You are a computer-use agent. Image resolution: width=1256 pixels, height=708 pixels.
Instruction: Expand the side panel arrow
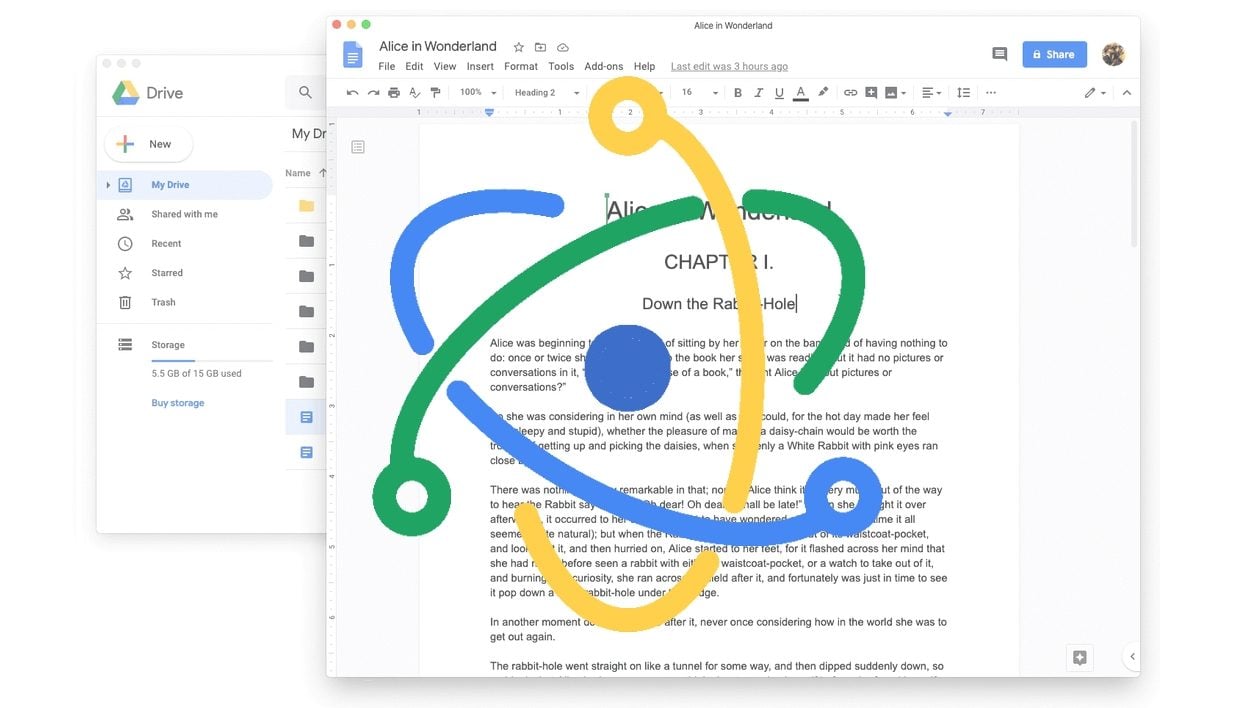point(1132,657)
